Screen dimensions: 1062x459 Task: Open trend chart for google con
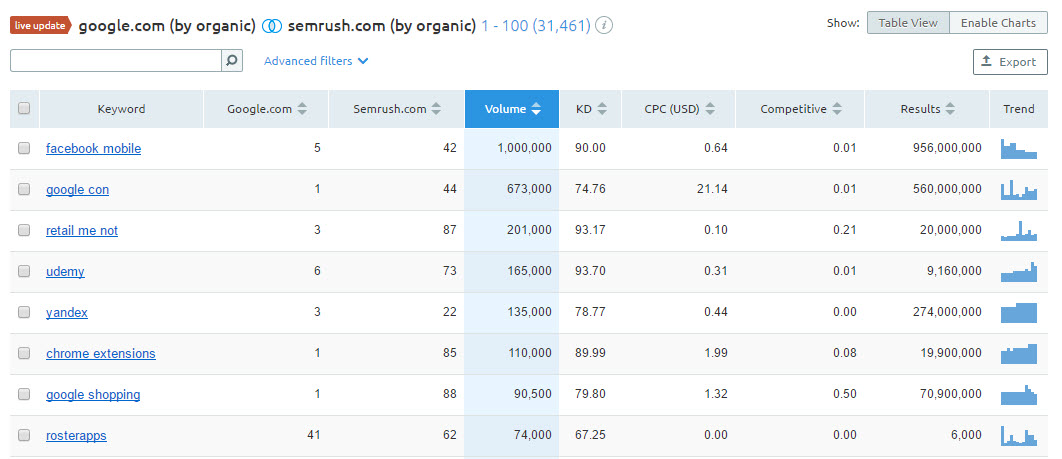click(x=1019, y=190)
